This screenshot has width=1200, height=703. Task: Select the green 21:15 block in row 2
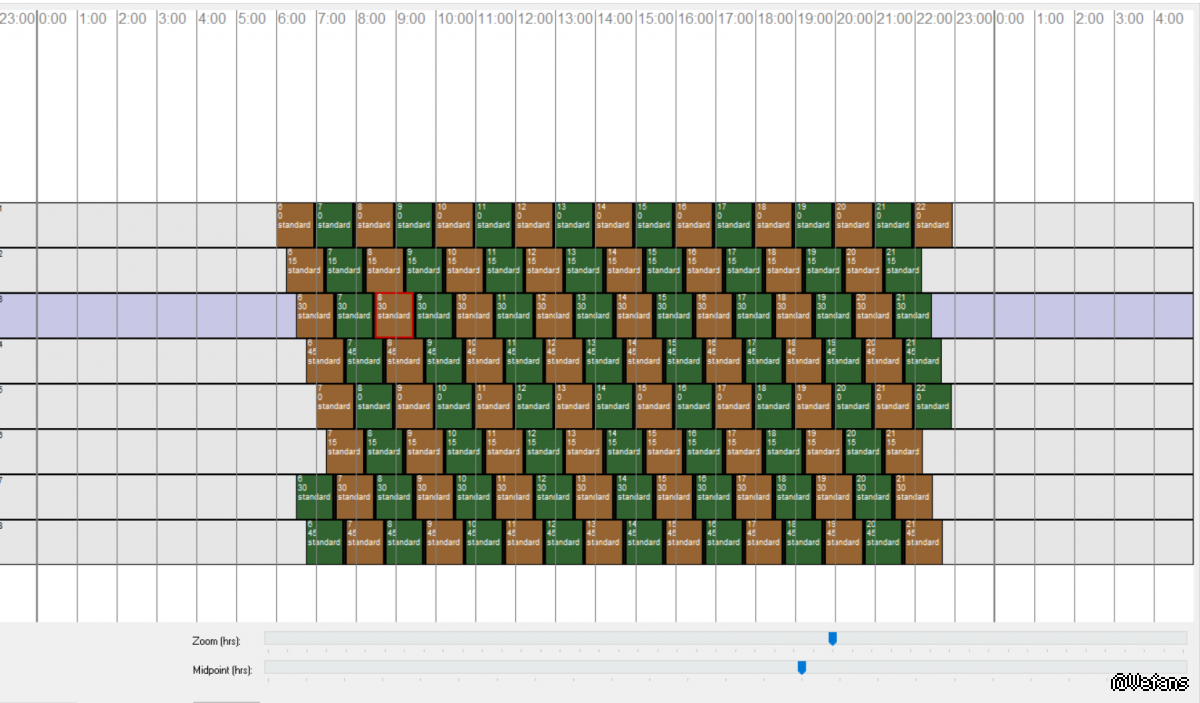pos(903,270)
